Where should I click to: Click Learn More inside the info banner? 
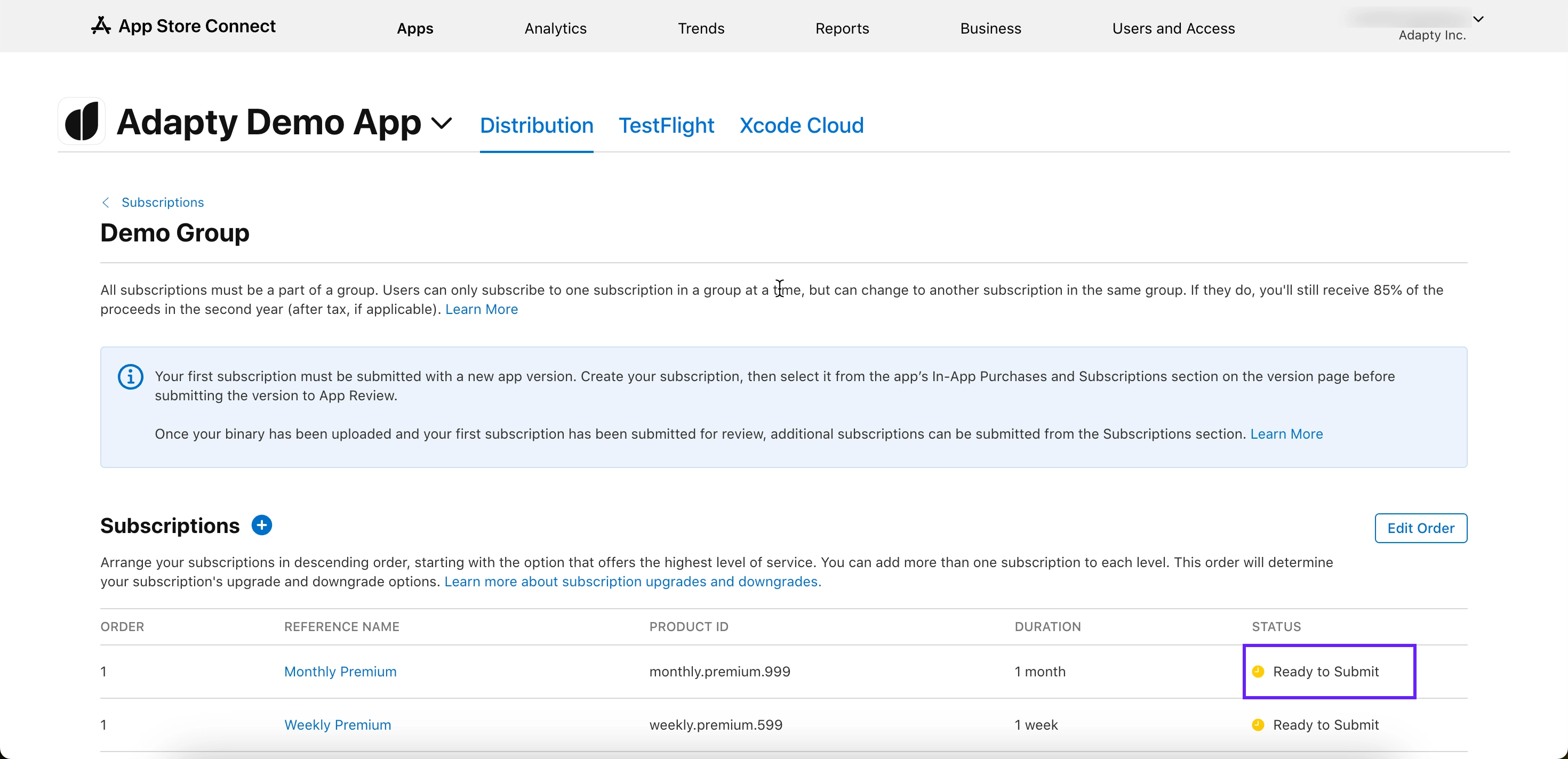tap(1286, 434)
